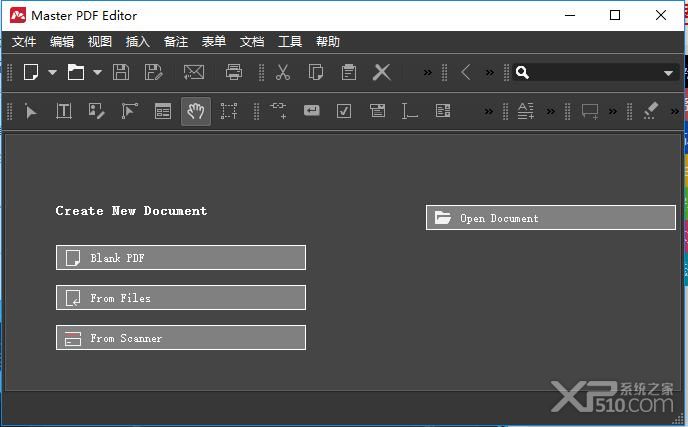The width and height of the screenshot is (688, 427).
Task: Click the Check Box form field icon
Action: pos(344,111)
